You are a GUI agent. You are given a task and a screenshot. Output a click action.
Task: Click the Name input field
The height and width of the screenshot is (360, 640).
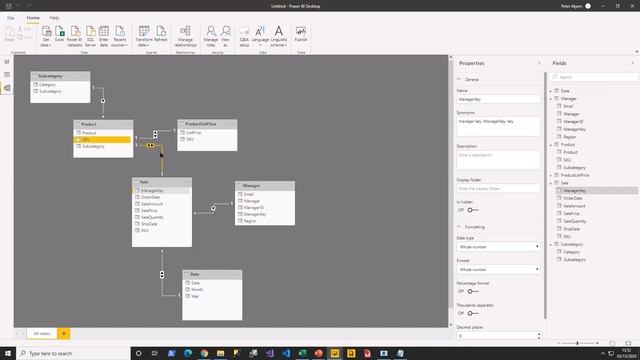[498, 99]
